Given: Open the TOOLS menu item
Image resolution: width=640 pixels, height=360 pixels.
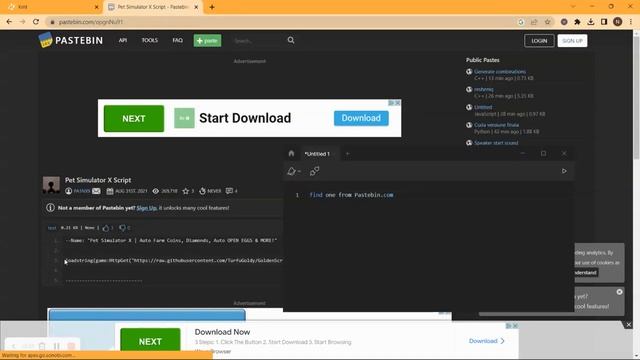Looking at the screenshot, I should pos(149,40).
